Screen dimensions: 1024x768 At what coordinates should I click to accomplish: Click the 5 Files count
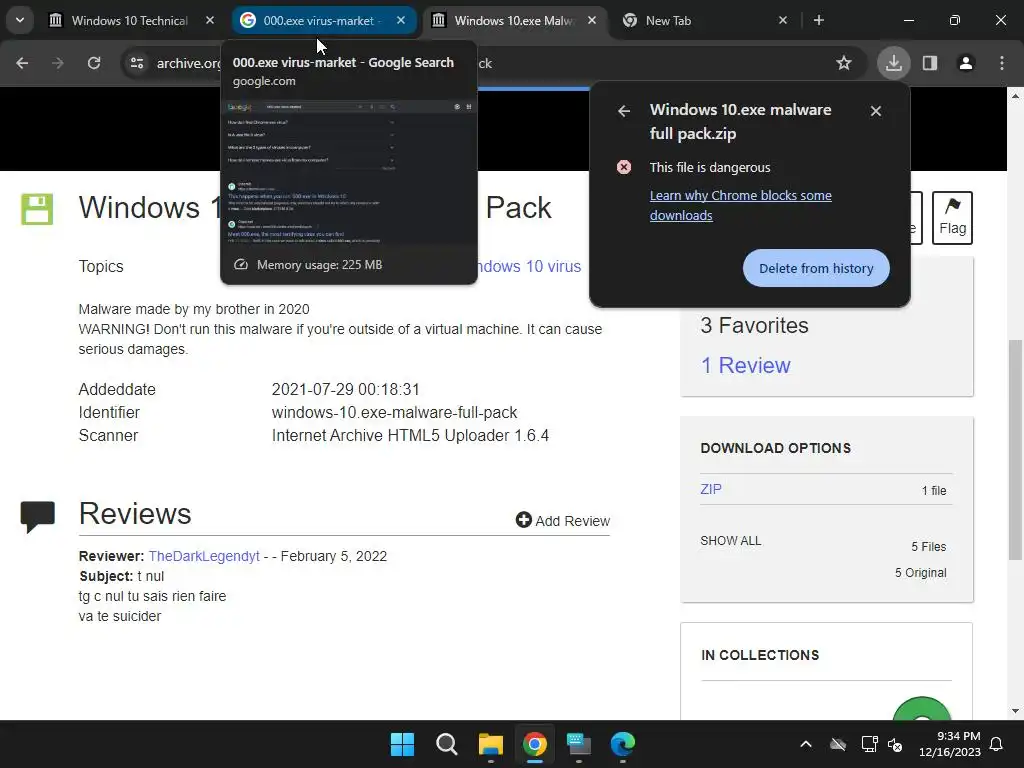tap(929, 547)
